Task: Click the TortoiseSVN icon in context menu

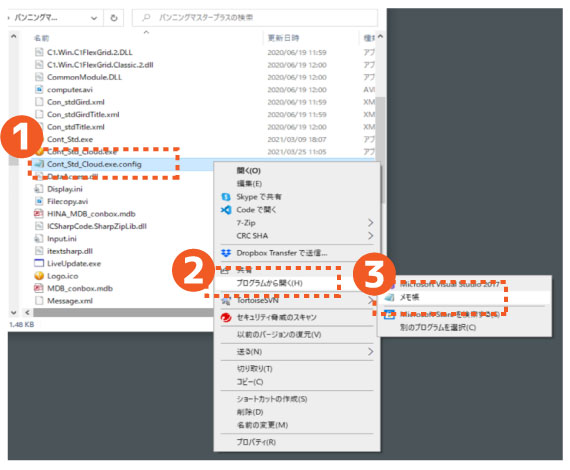Action: pyautogui.click(x=226, y=301)
